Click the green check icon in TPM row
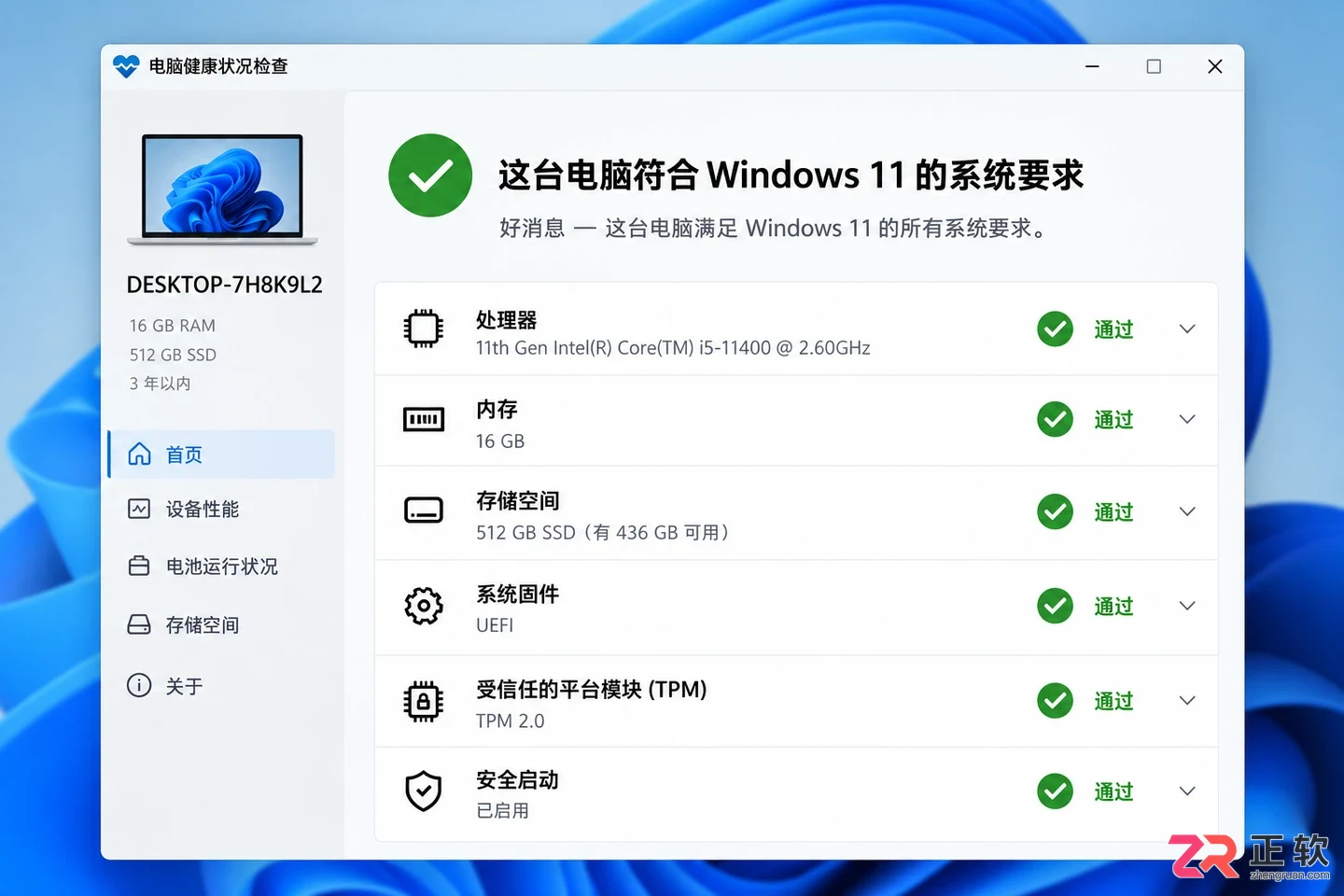 (1056, 701)
